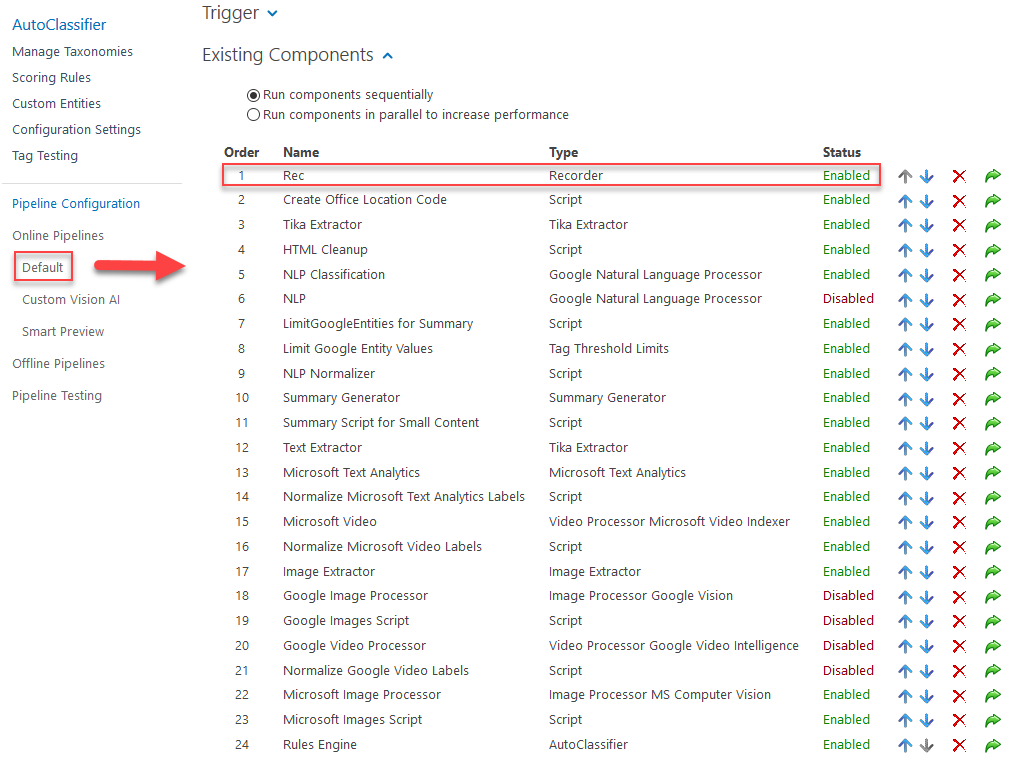Open Scoring Rules from sidebar
The height and width of the screenshot is (765, 1016).
click(51, 77)
